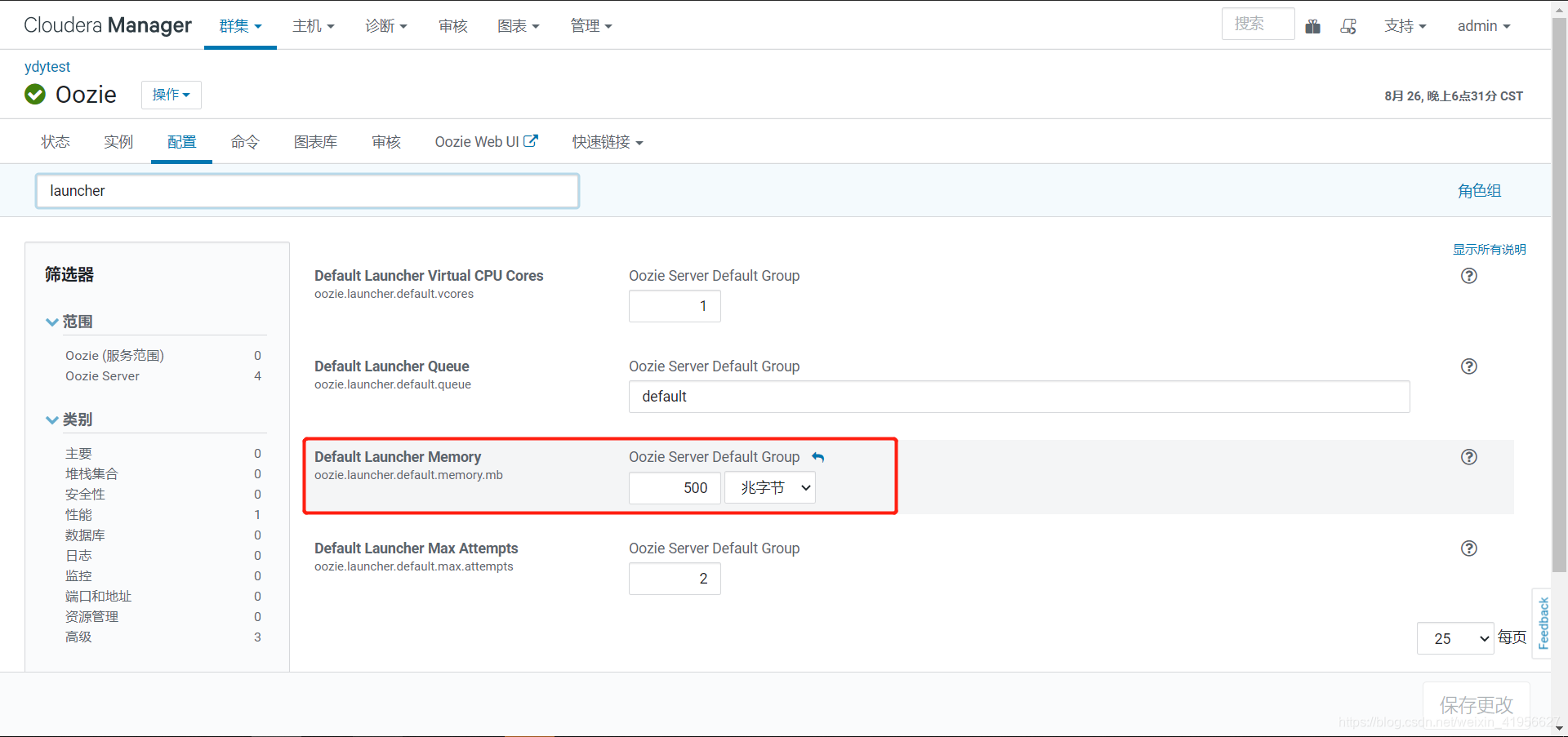Open the 主机 menu
Screen dimensions: 1568x737
(x=314, y=26)
